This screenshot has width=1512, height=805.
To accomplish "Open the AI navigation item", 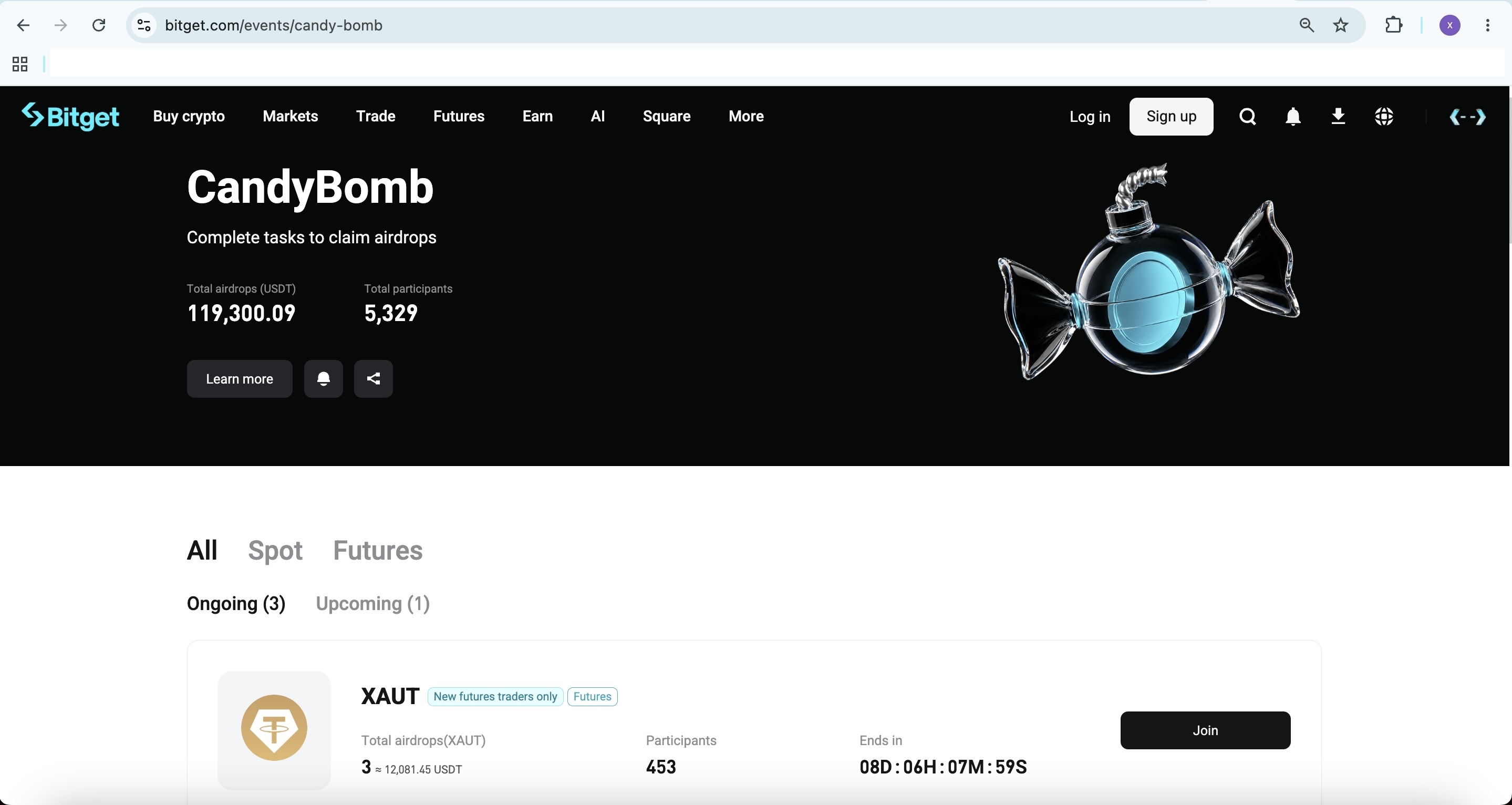I will pos(597,116).
